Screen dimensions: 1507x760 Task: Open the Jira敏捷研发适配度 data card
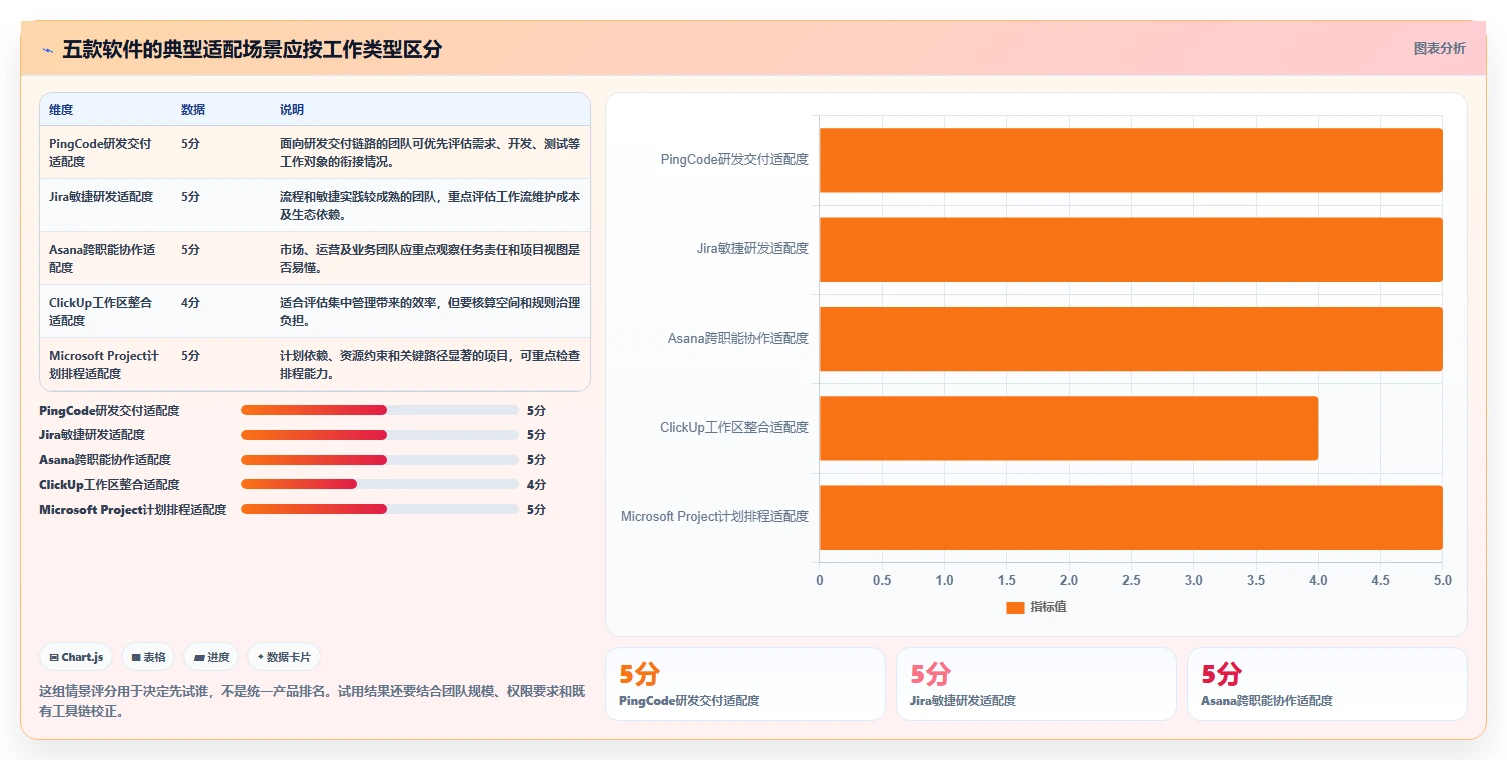pos(1036,684)
